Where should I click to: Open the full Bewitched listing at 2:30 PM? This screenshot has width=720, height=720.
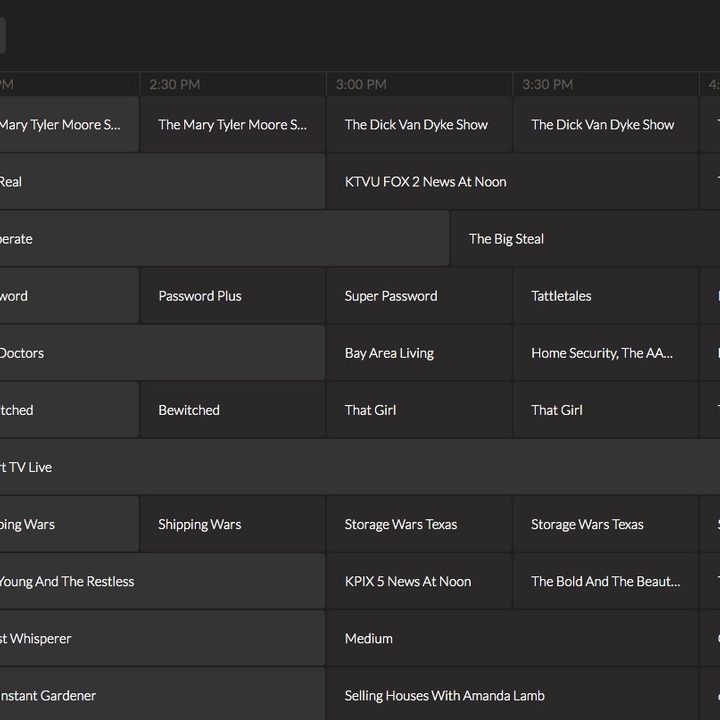tap(233, 410)
